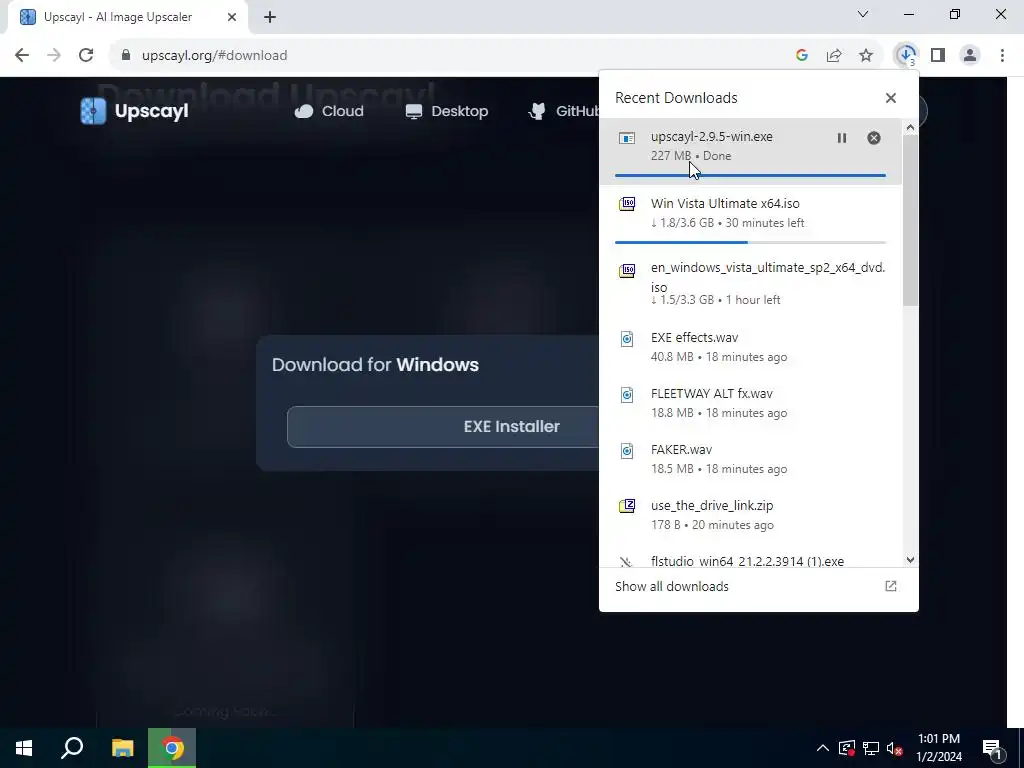Click the share page icon
Viewport: 1024px width, 768px height.
click(834, 56)
